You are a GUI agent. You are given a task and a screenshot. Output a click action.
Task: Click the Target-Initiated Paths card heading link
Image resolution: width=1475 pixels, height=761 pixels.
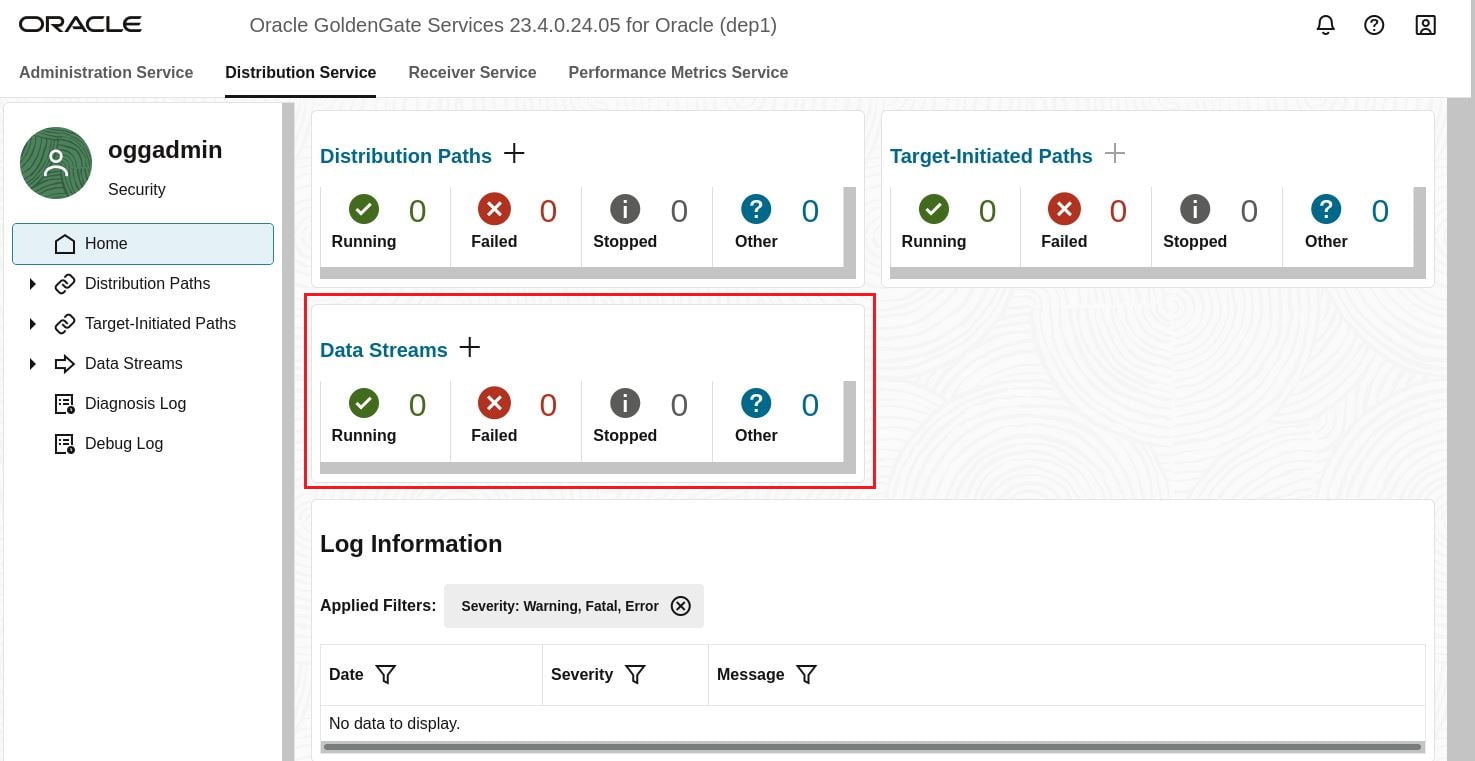point(991,156)
